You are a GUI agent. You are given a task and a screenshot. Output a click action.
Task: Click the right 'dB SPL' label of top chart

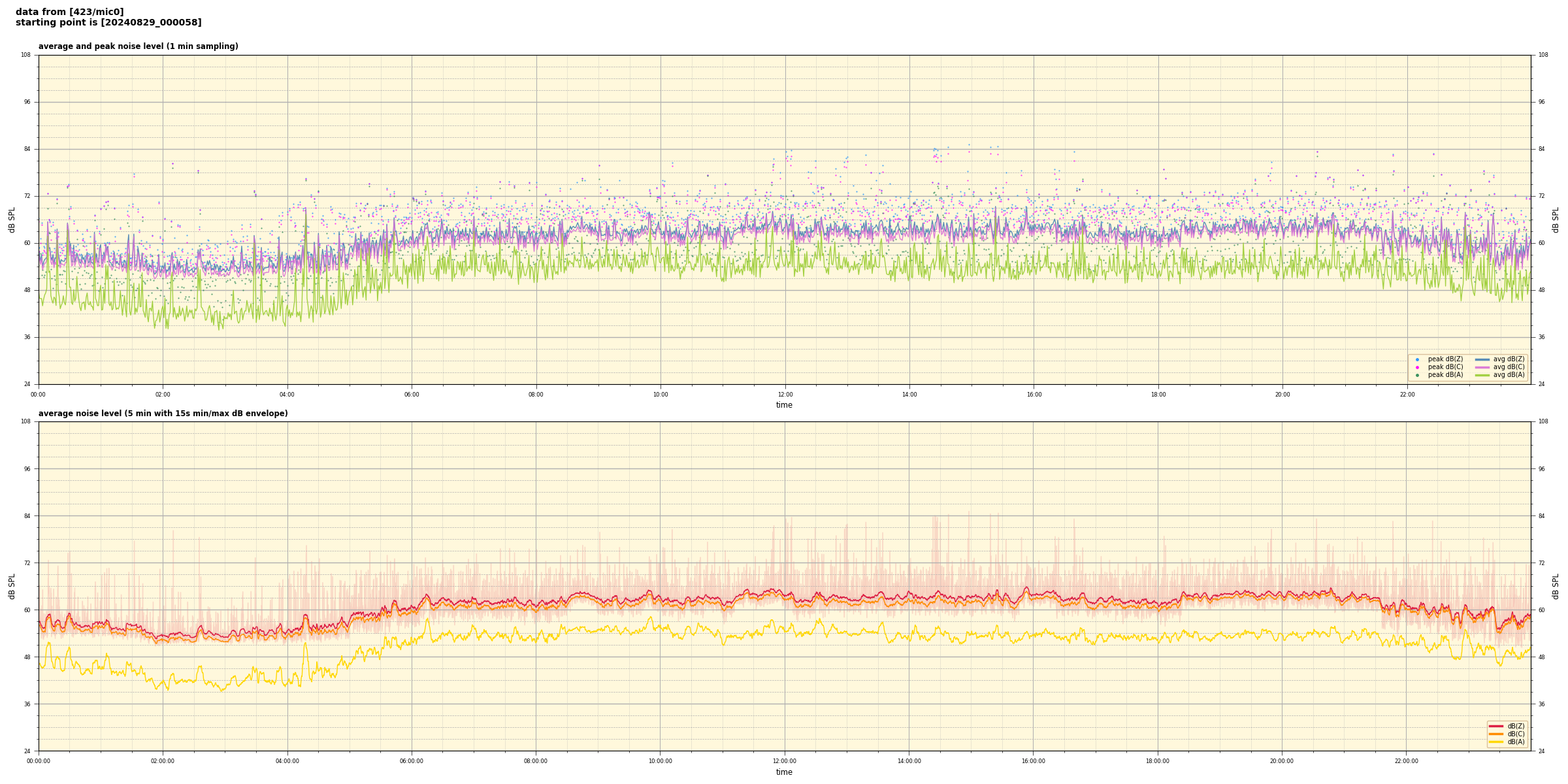[1556, 220]
